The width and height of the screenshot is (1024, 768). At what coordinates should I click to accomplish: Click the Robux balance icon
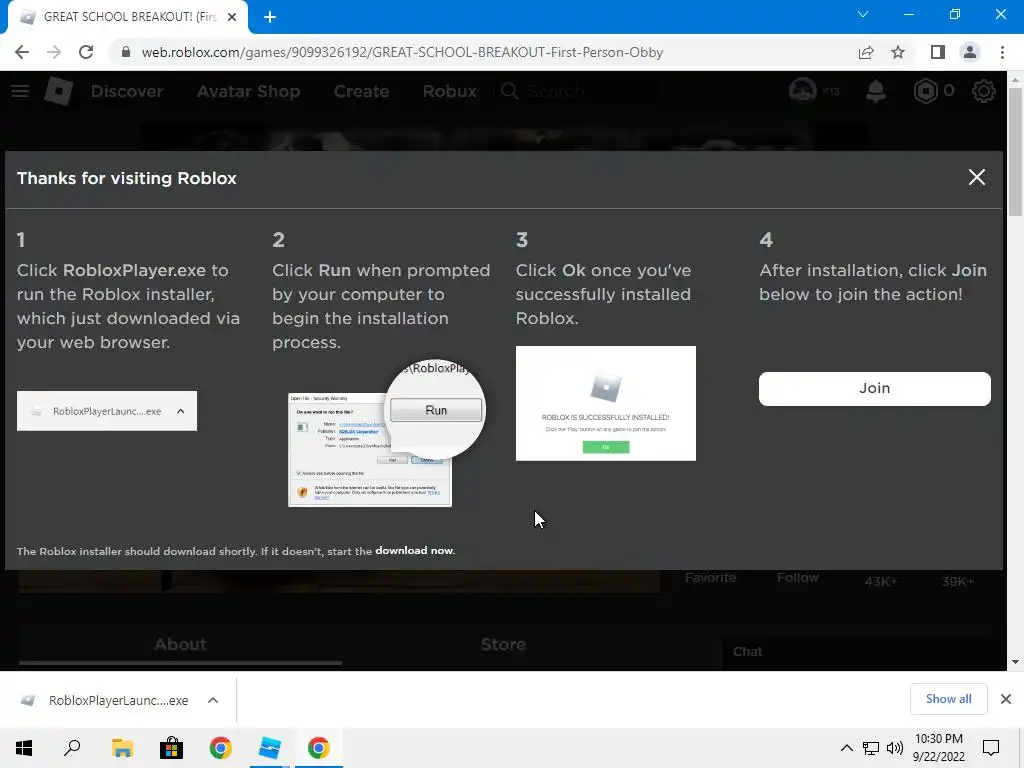tap(925, 91)
